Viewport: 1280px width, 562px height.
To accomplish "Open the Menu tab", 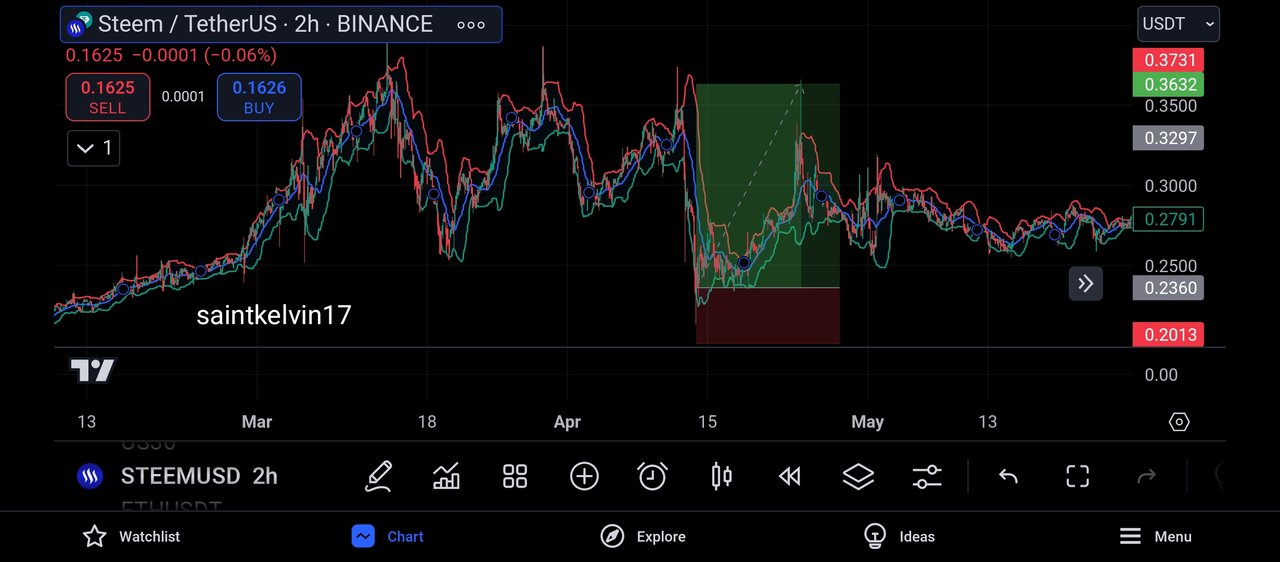I will tap(1155, 536).
